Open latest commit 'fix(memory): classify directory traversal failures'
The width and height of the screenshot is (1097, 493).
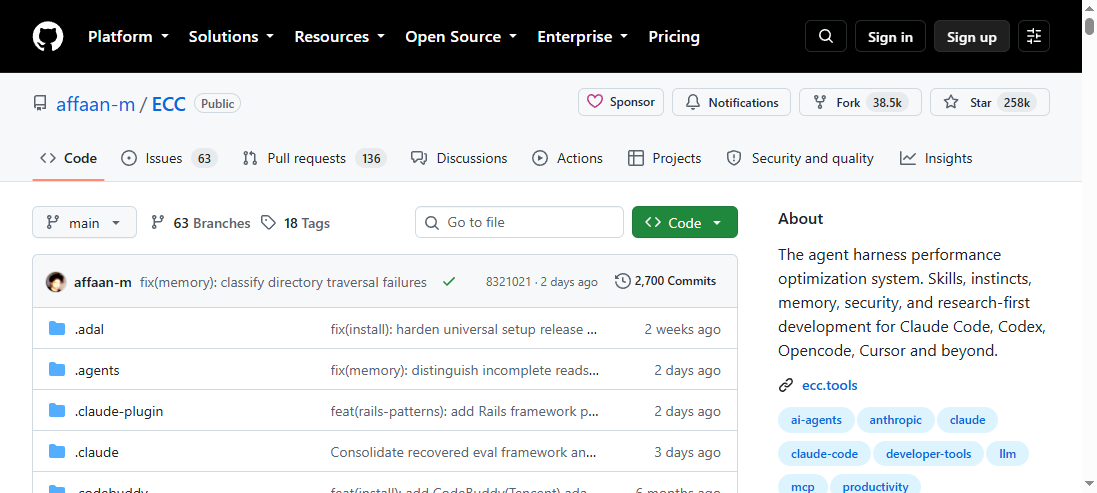click(x=283, y=283)
